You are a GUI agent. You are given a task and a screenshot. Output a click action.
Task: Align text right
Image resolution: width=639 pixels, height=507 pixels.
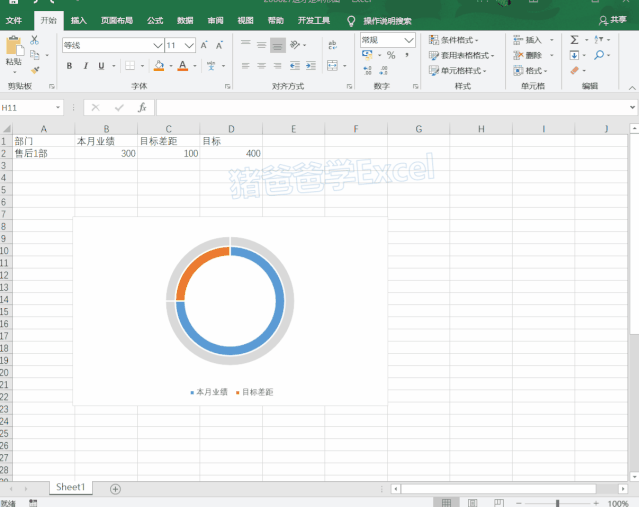(278, 66)
